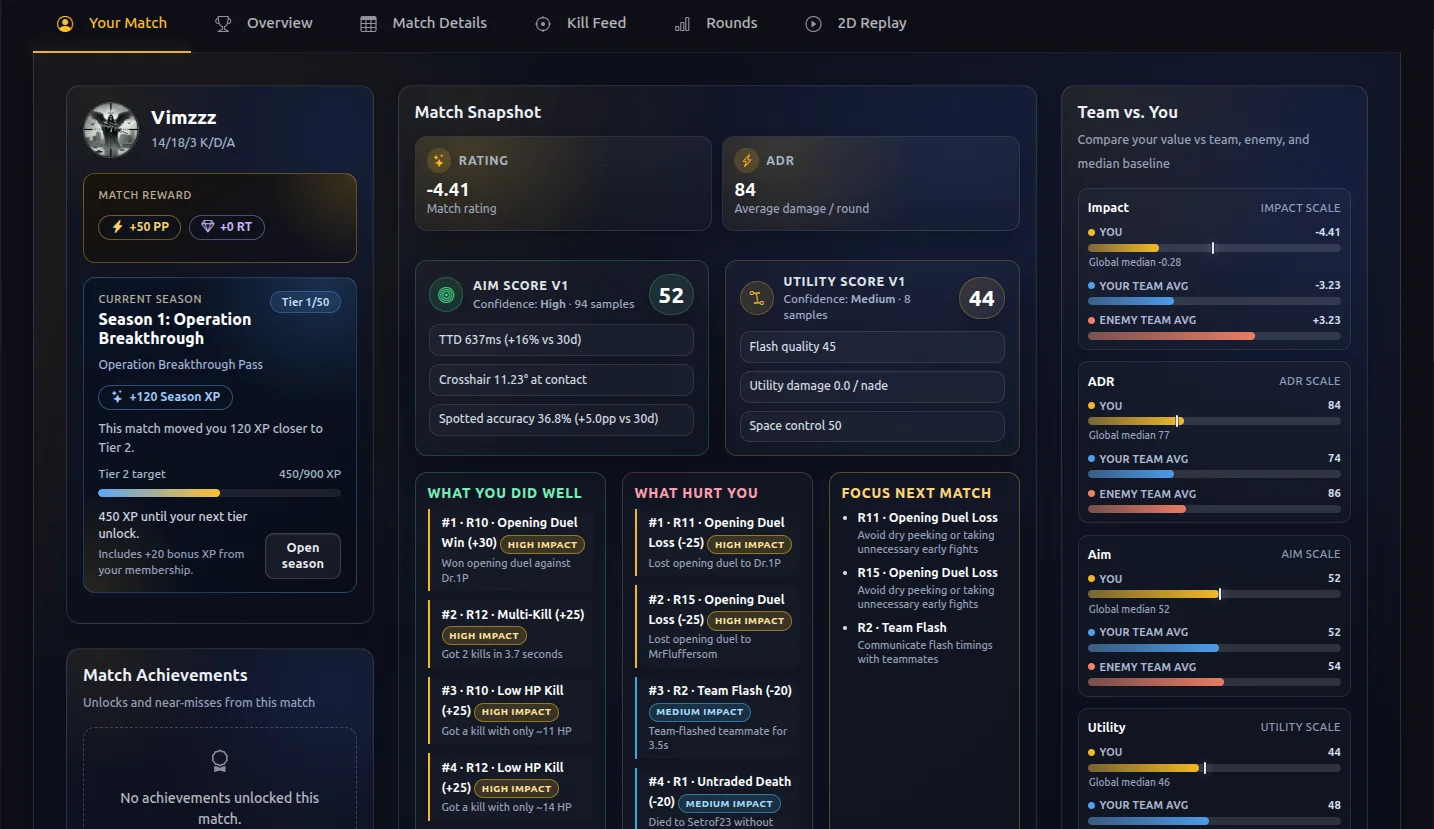Click the Kill Feed target icon

[x=543, y=24]
